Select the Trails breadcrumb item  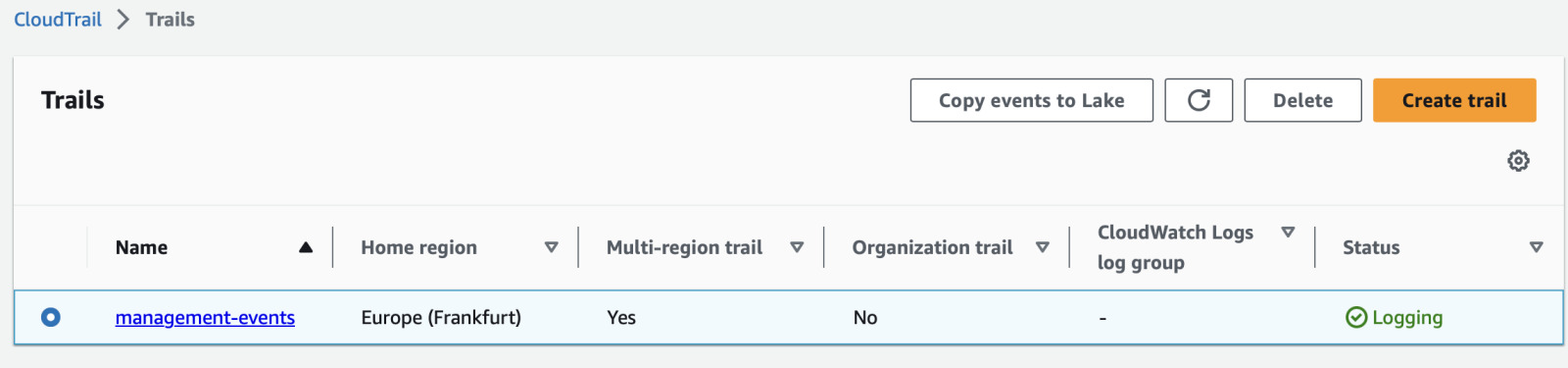[x=171, y=20]
